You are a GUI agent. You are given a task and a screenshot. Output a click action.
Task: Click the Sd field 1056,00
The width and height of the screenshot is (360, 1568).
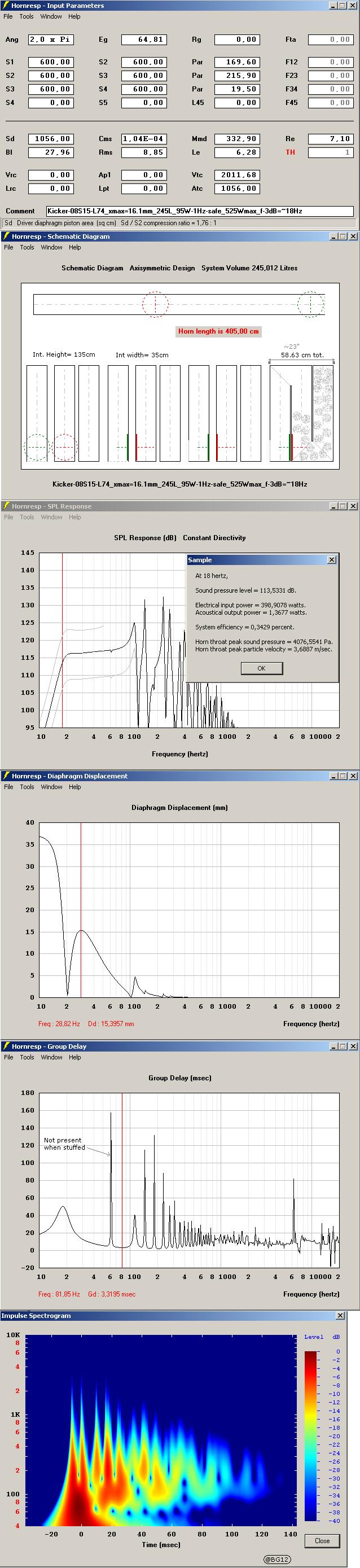coord(50,139)
